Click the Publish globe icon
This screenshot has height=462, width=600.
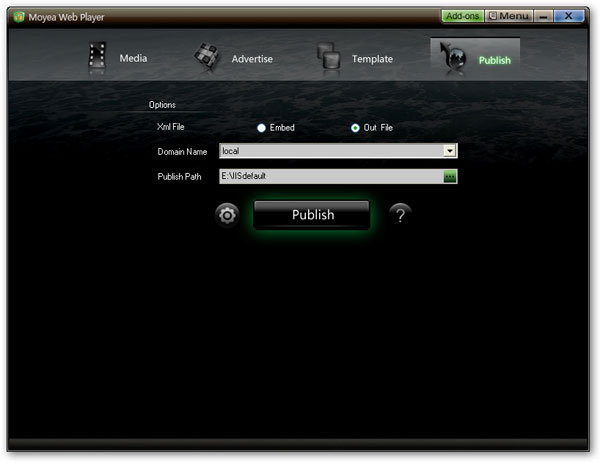pos(453,56)
